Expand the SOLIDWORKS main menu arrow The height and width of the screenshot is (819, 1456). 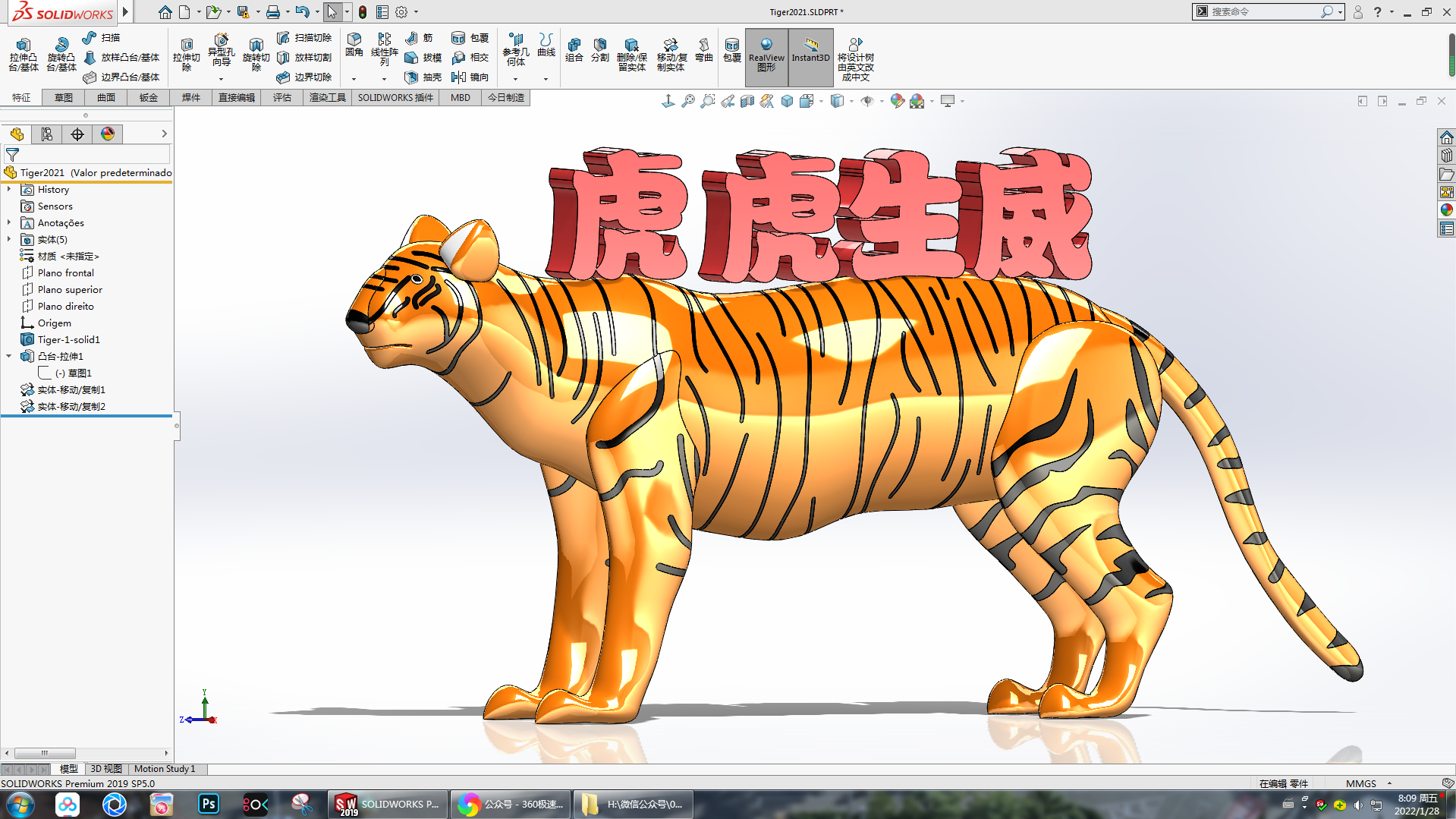(126, 12)
